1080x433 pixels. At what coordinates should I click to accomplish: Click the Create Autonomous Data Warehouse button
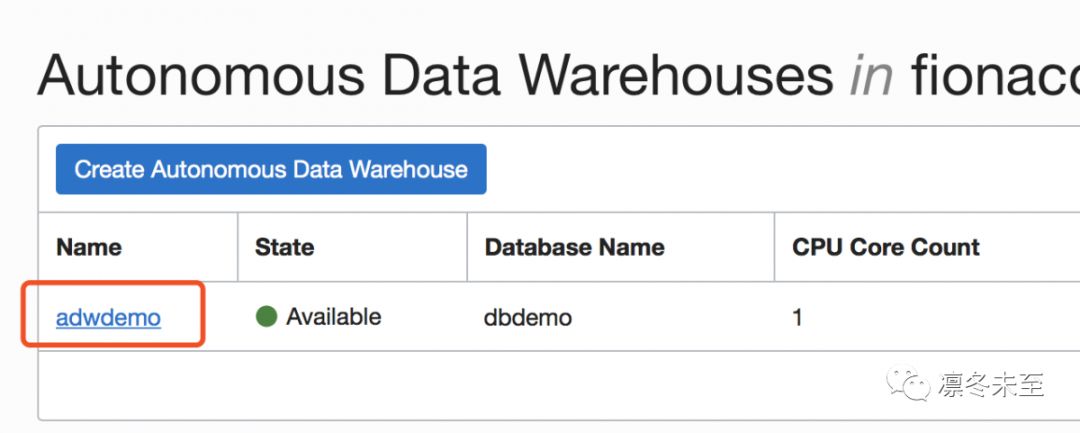click(x=271, y=169)
